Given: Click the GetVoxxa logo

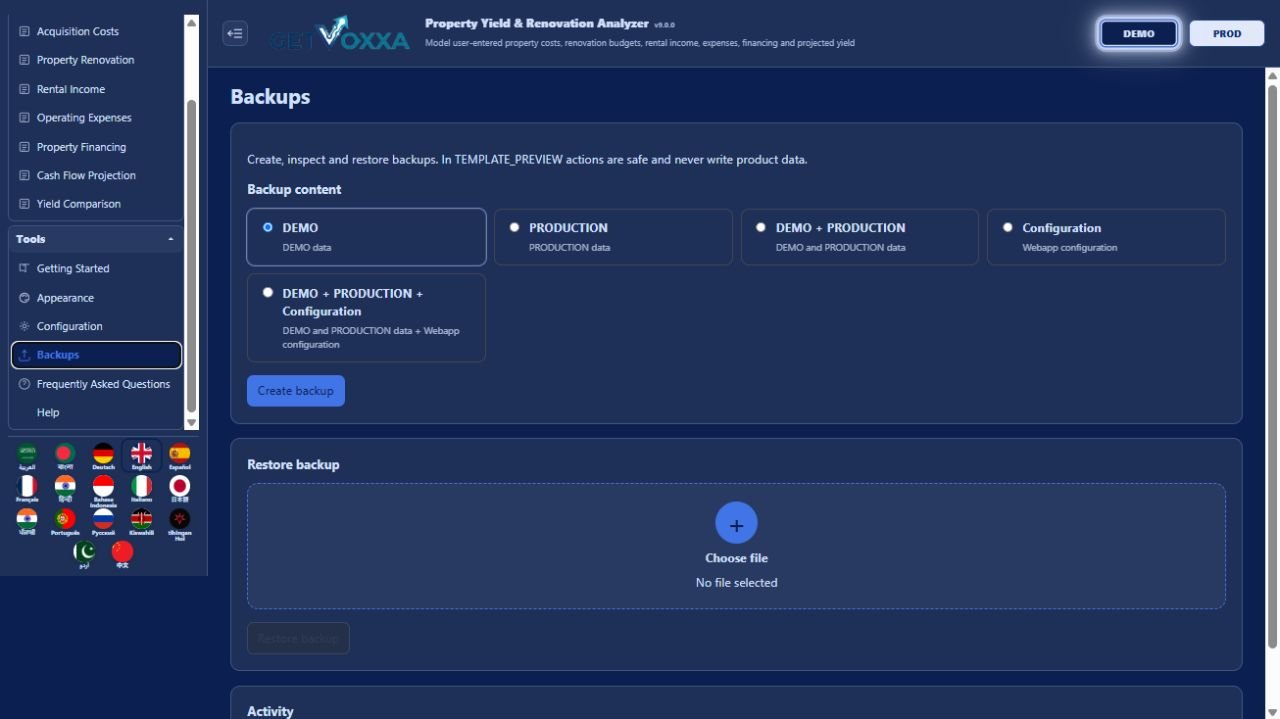Looking at the screenshot, I should pyautogui.click(x=340, y=33).
